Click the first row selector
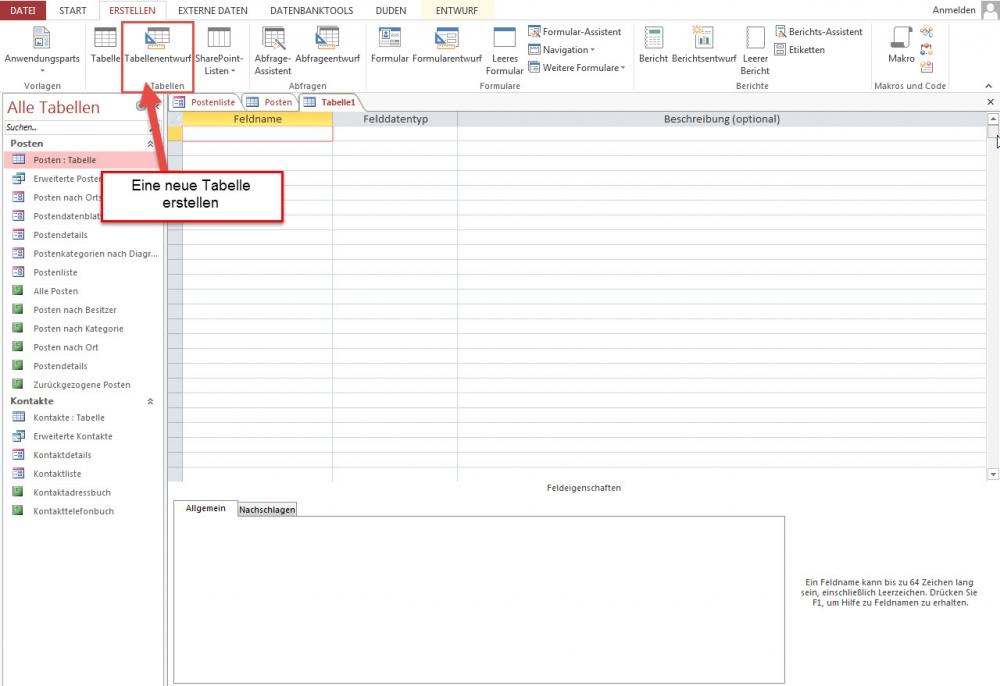This screenshot has height=686, width=1000. click(175, 133)
